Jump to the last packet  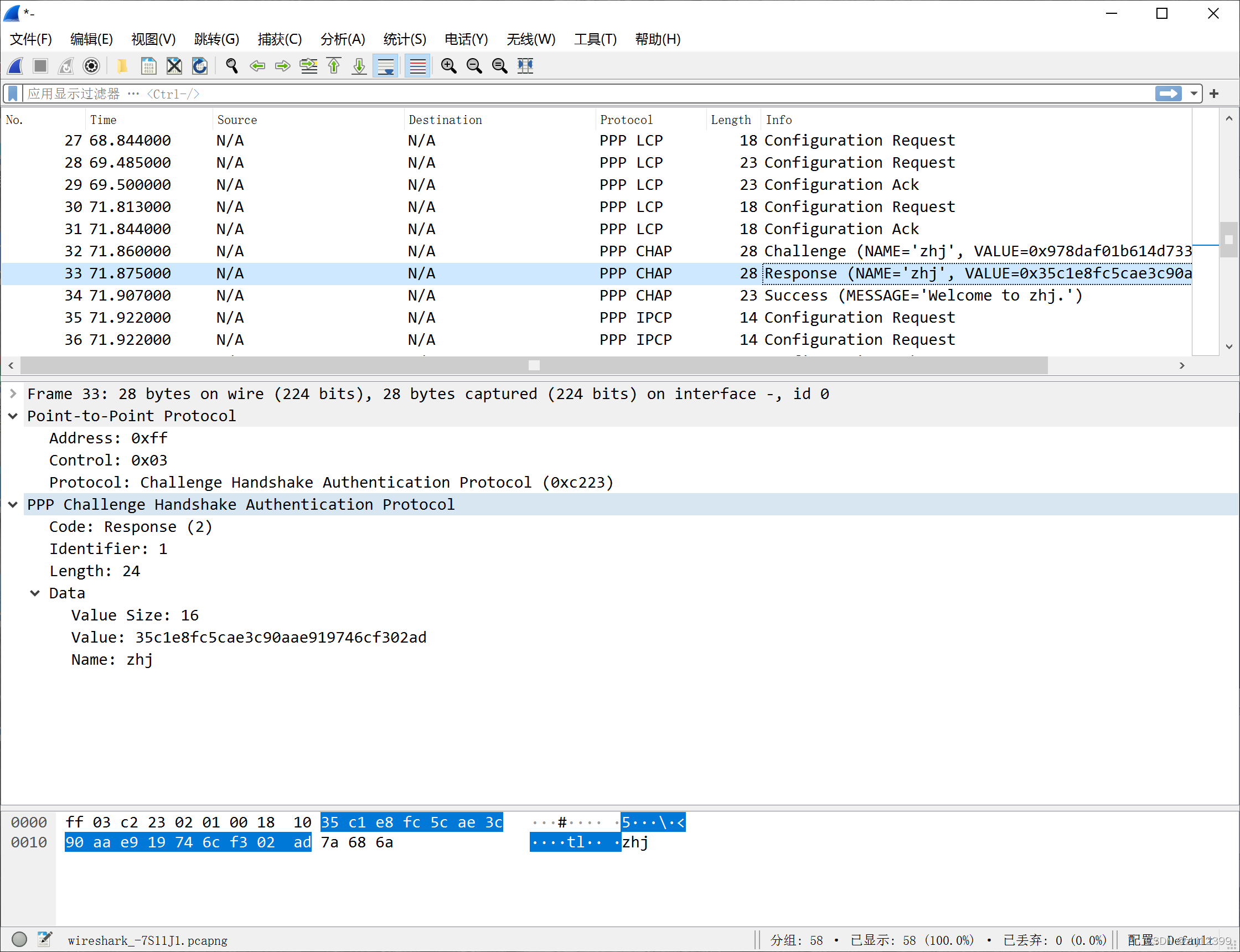pos(359,66)
